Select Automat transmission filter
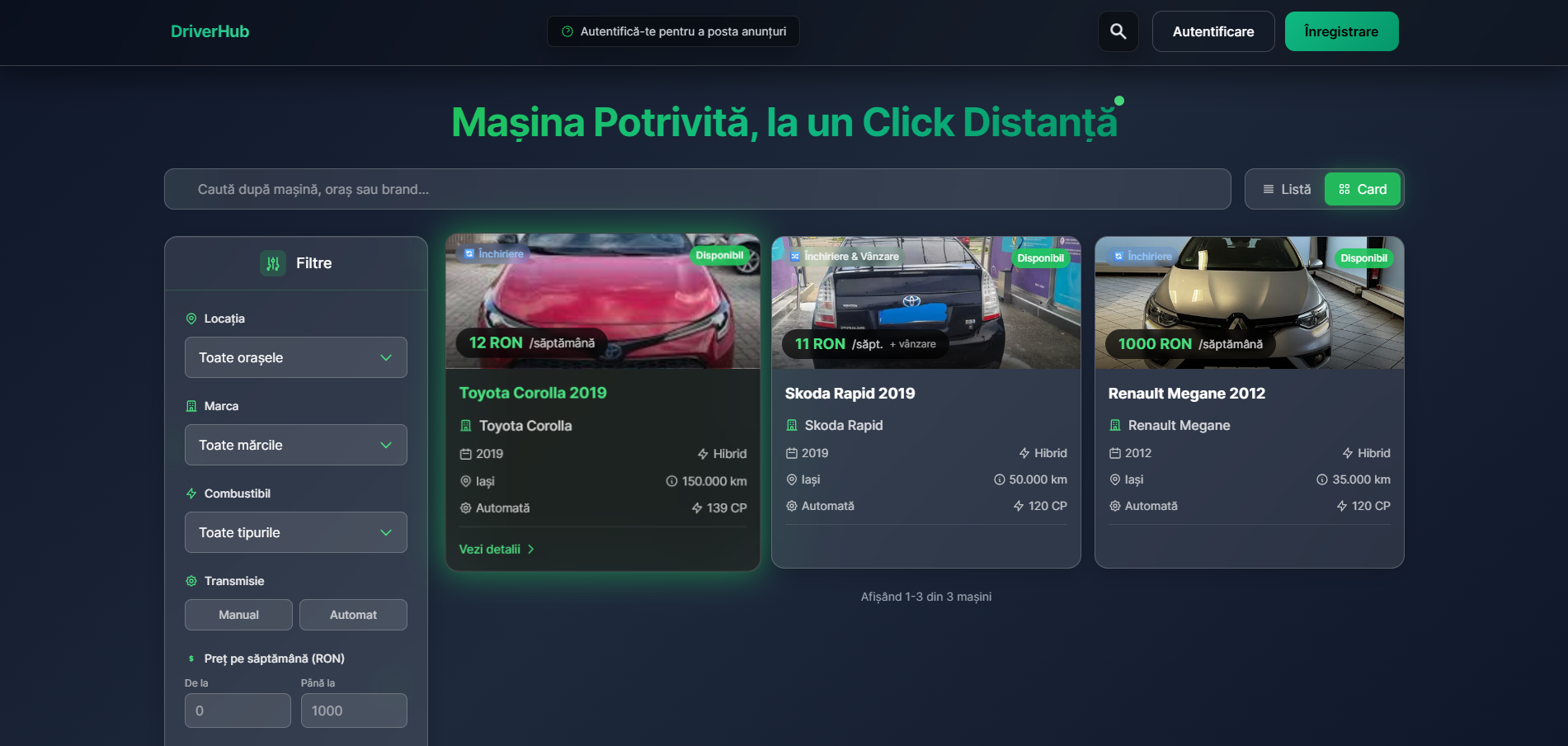The width and height of the screenshot is (1568, 746). tap(353, 615)
